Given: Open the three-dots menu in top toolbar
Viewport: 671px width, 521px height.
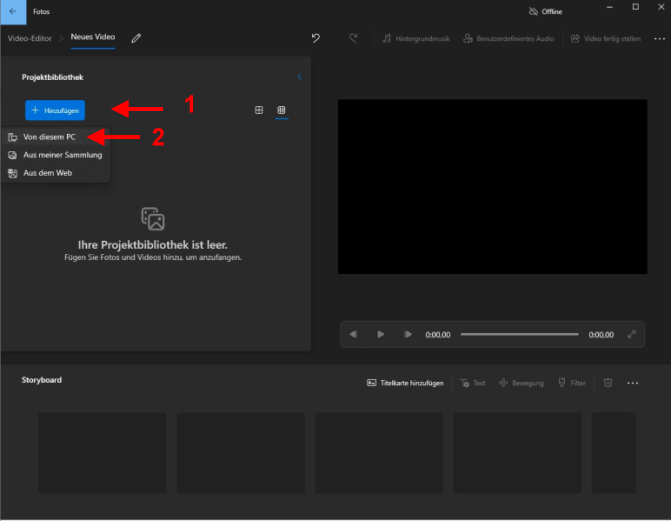Looking at the screenshot, I should [659, 38].
